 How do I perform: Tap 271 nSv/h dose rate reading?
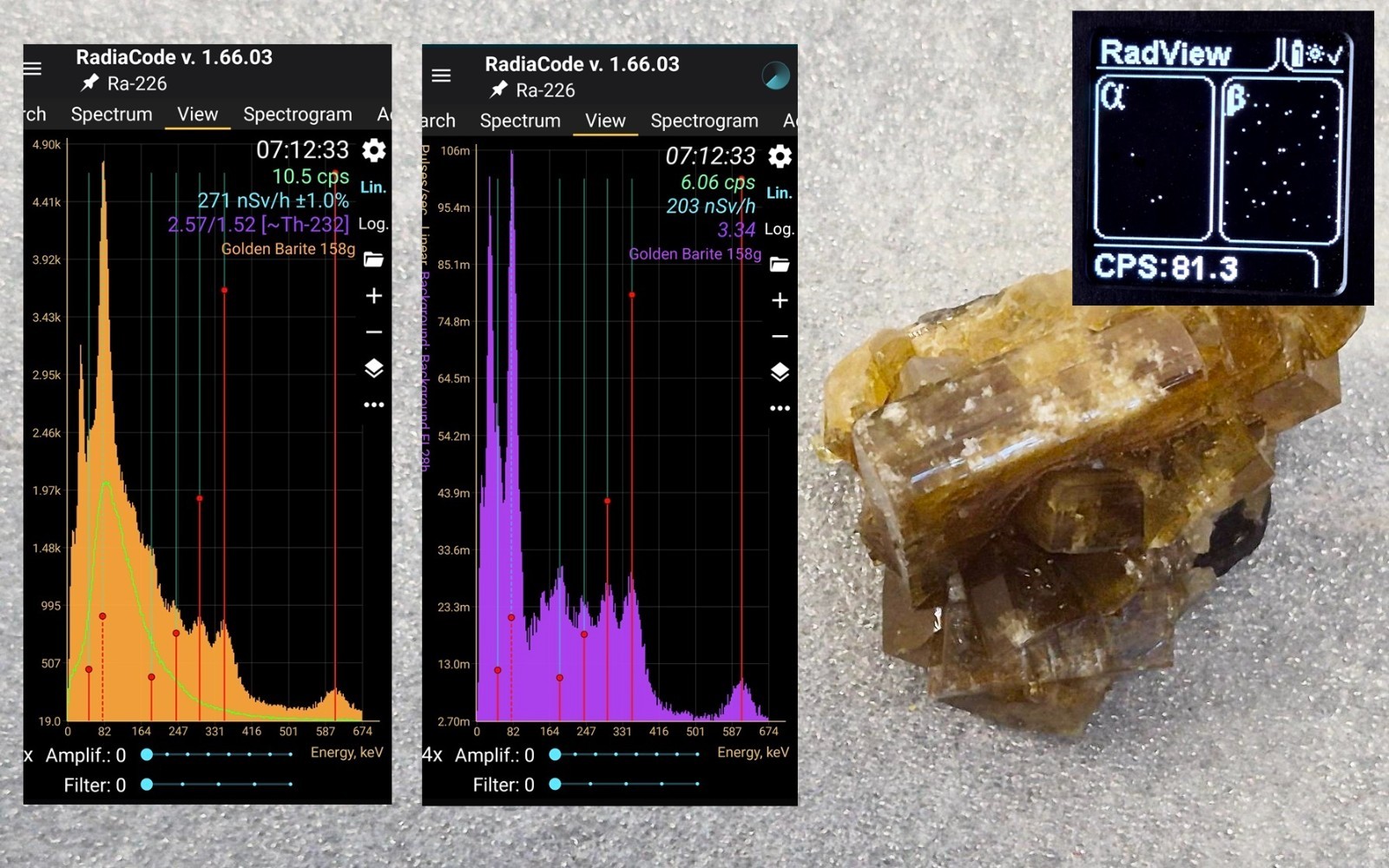(273, 201)
